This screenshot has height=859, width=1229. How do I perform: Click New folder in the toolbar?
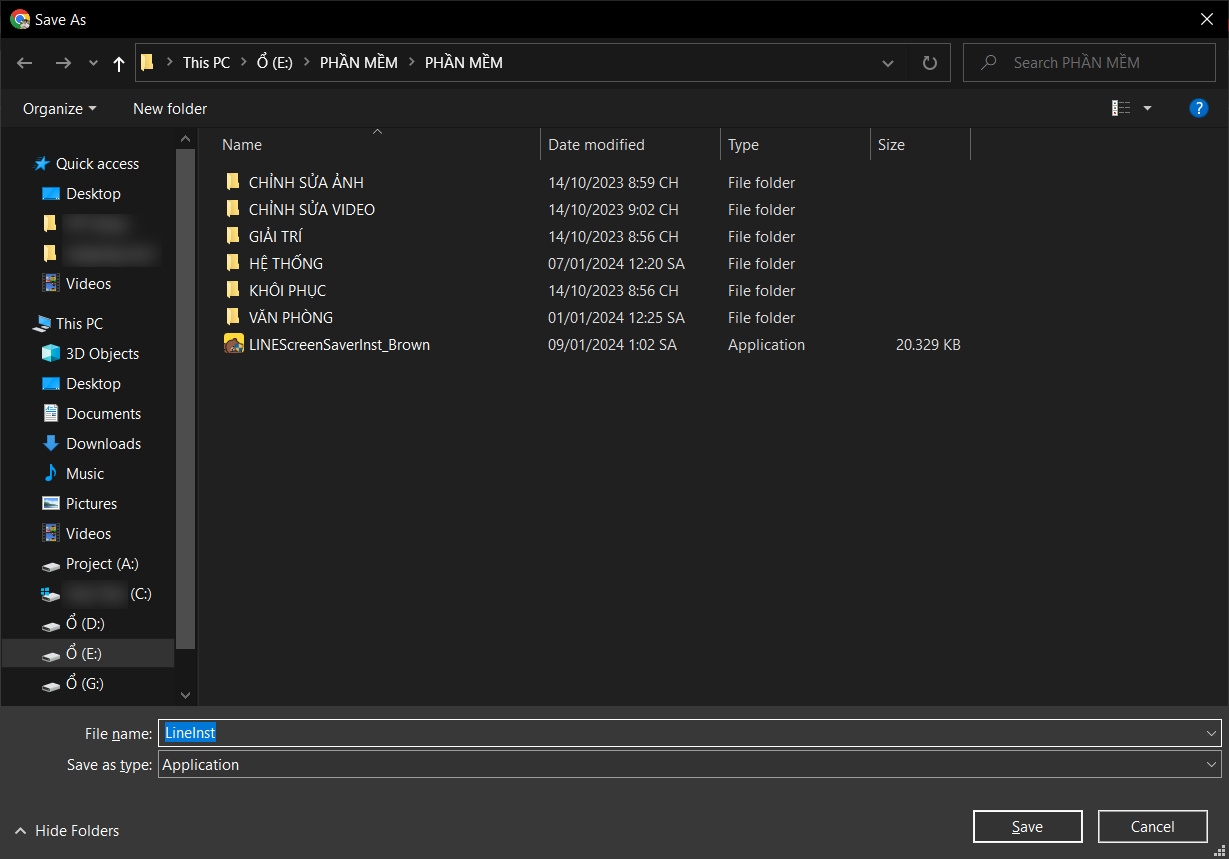point(170,108)
